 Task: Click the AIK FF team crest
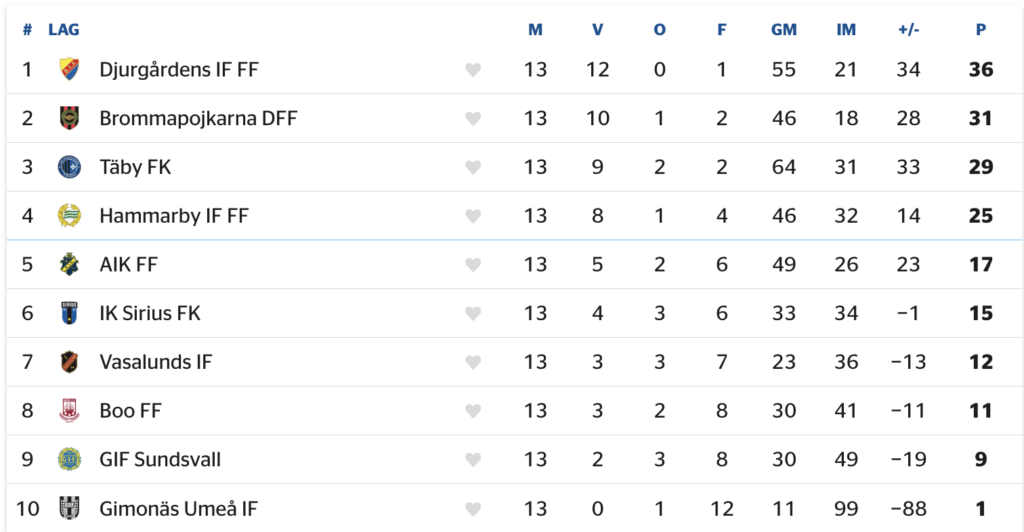coord(68,265)
